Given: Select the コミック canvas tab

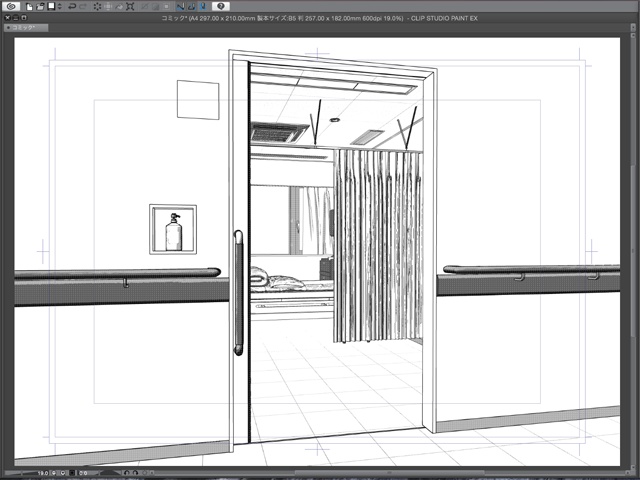Looking at the screenshot, I should pyautogui.click(x=26, y=28).
